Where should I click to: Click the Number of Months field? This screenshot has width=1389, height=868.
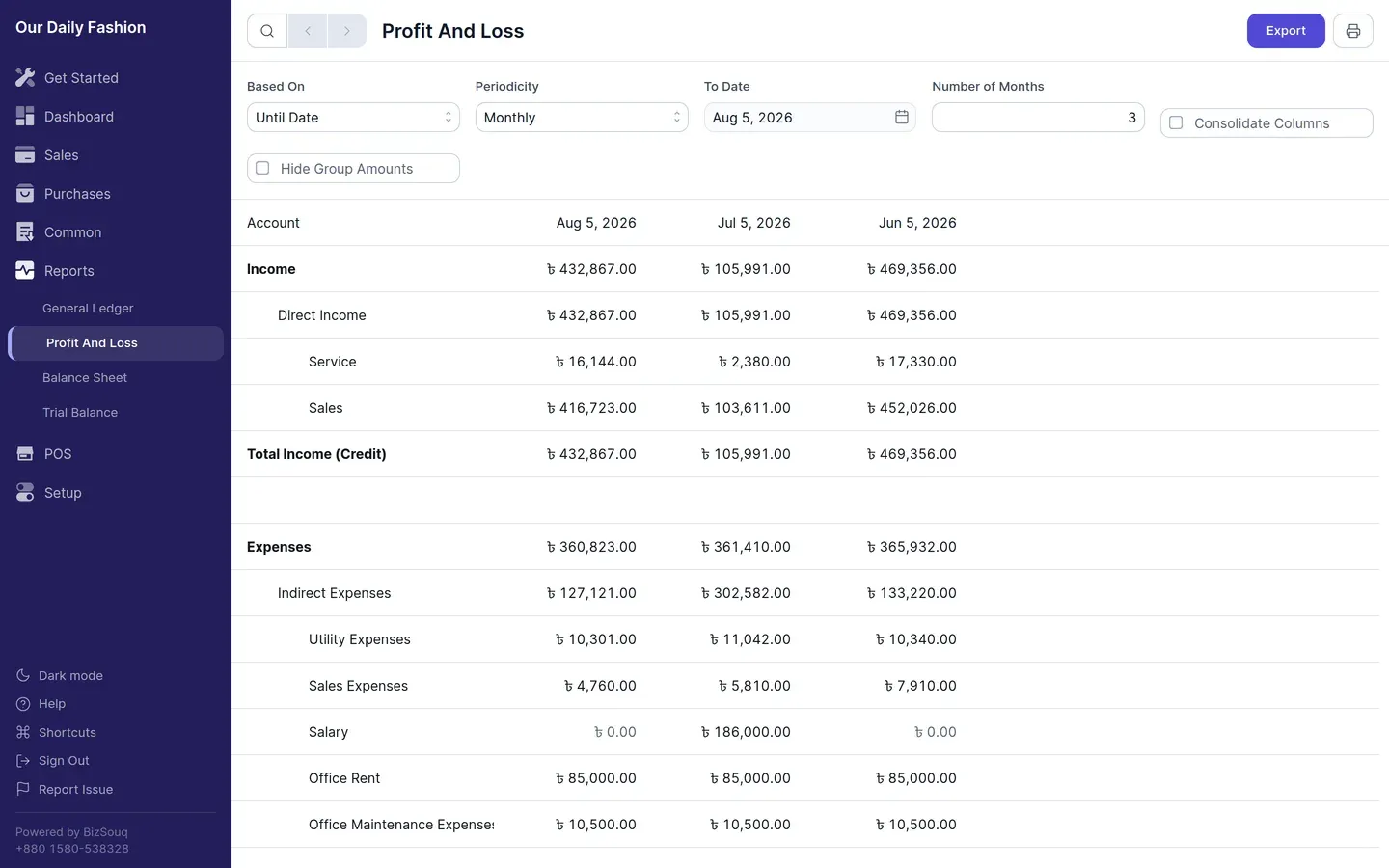[1038, 117]
